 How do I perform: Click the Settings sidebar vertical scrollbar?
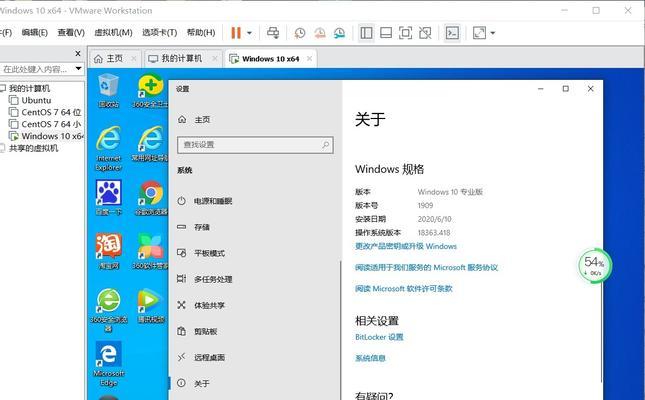(340, 329)
